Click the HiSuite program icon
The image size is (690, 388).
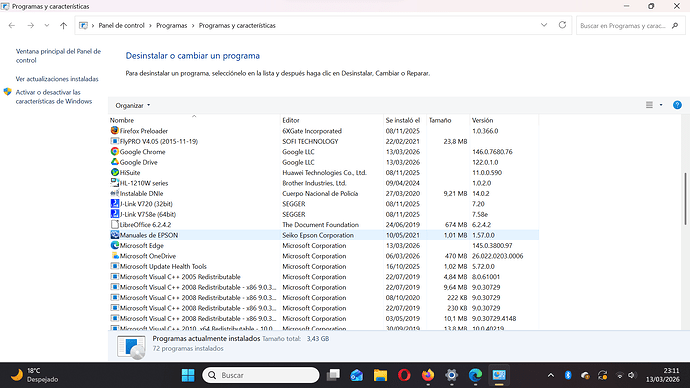[114, 172]
